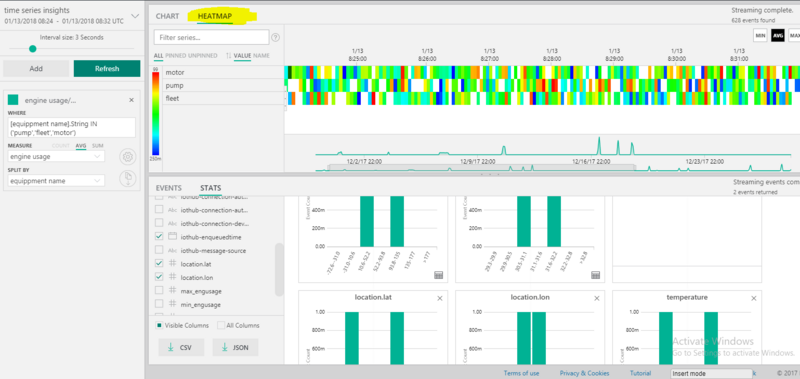Select the AVG measure option

click(81, 146)
